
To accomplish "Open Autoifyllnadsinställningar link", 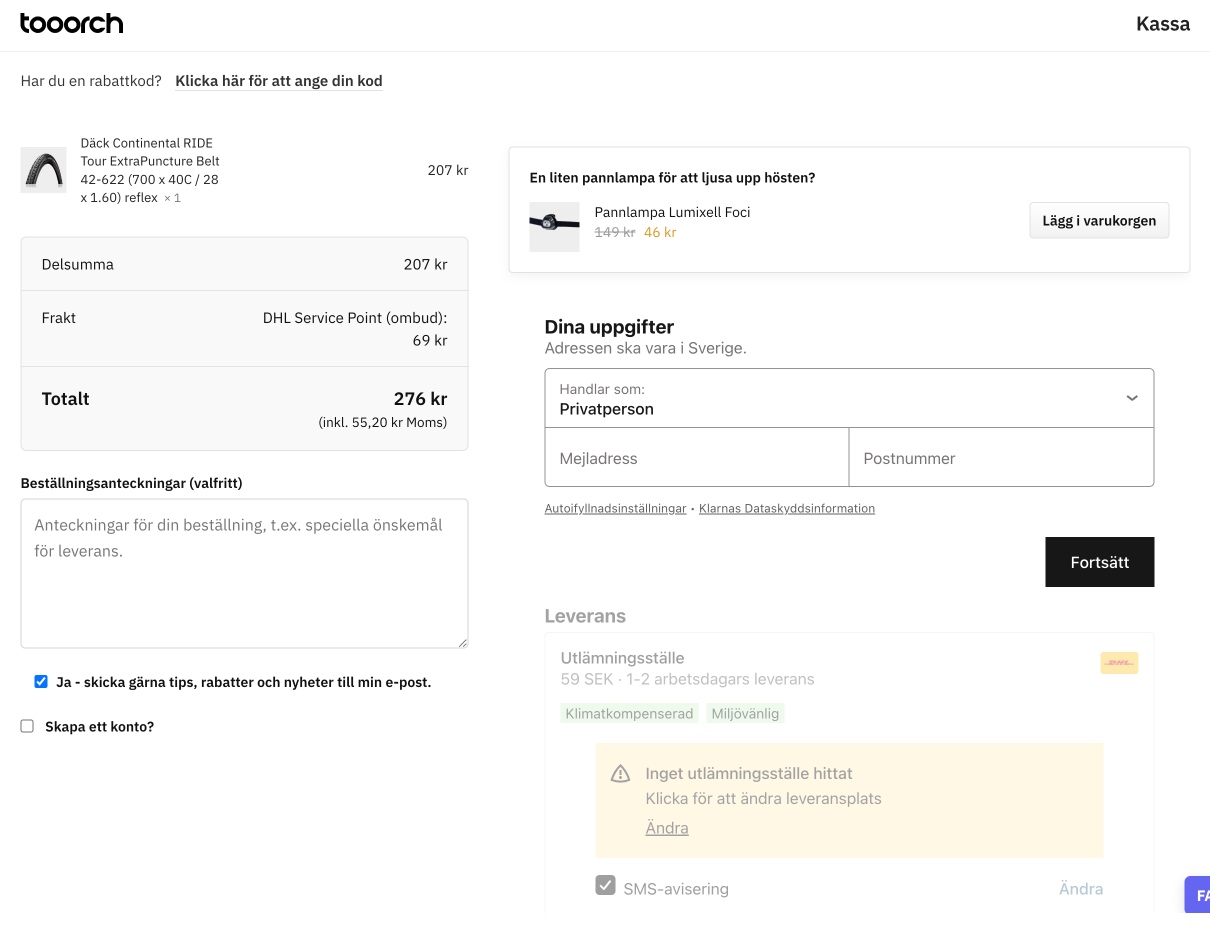I will (x=615, y=509).
